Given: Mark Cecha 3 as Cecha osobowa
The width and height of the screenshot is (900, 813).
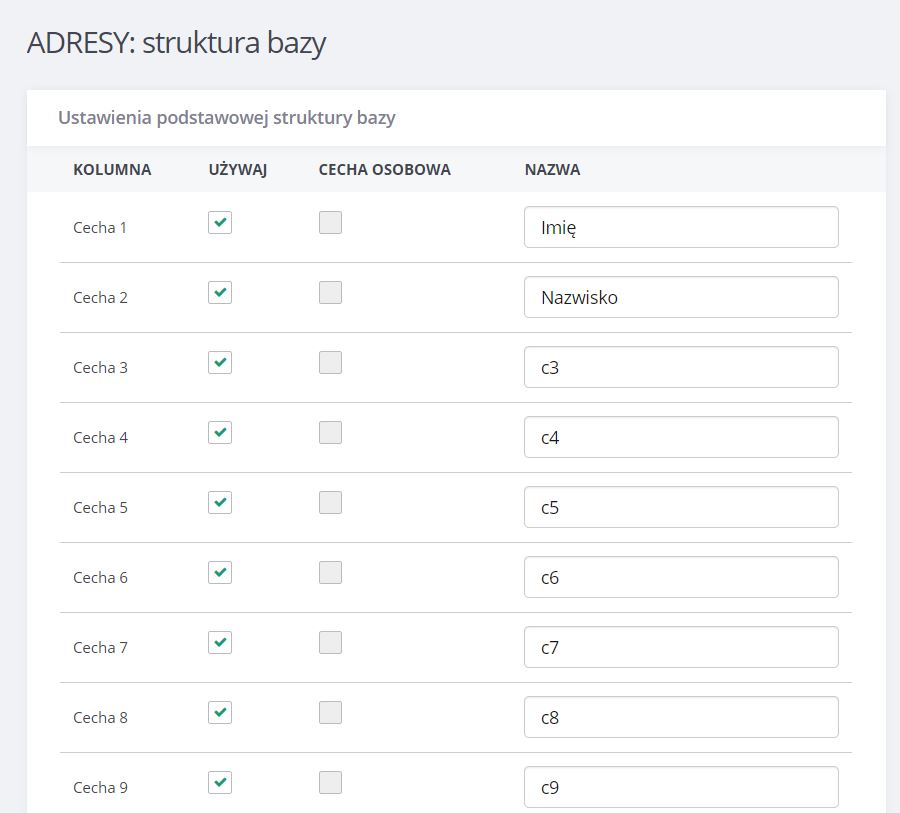Looking at the screenshot, I should coord(331,363).
